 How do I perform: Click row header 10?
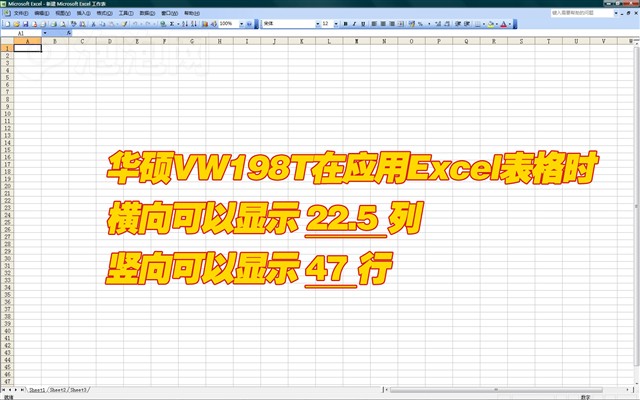7,113
